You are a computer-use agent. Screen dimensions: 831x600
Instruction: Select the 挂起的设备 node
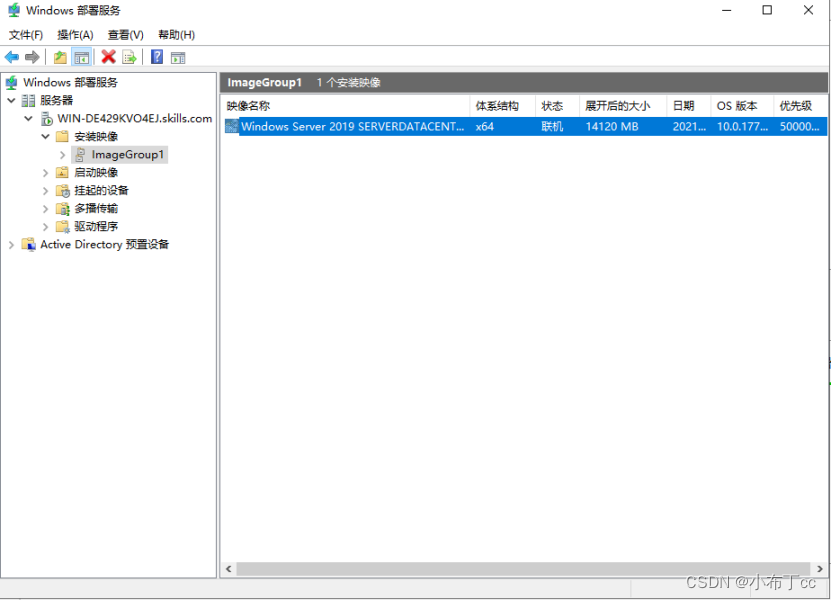tap(101, 190)
